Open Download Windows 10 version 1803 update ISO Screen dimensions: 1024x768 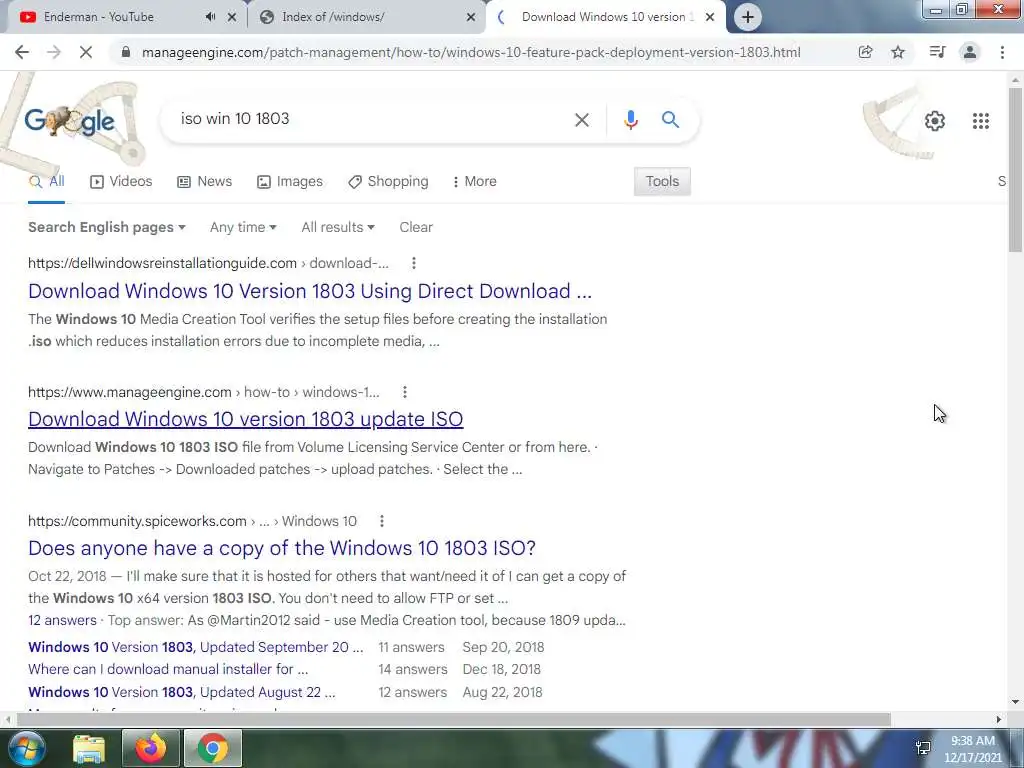(246, 419)
